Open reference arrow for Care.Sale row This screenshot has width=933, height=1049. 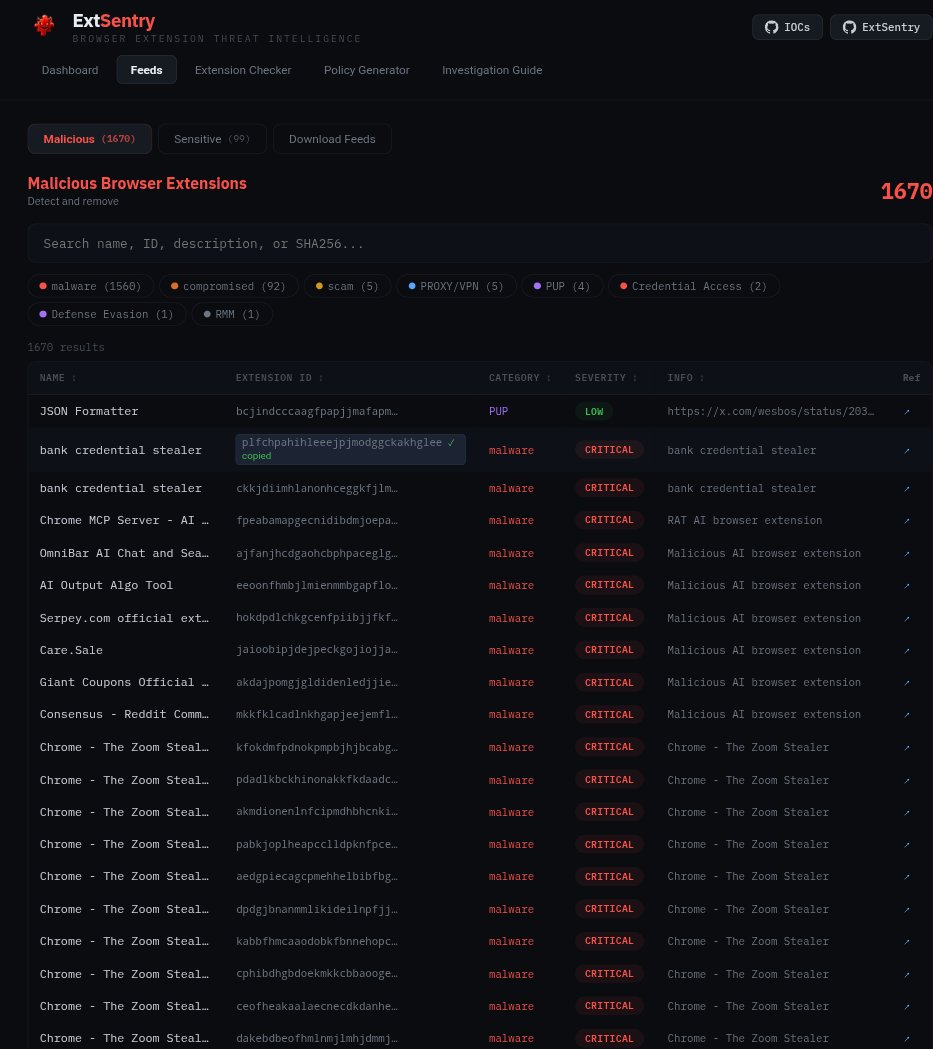(x=907, y=650)
